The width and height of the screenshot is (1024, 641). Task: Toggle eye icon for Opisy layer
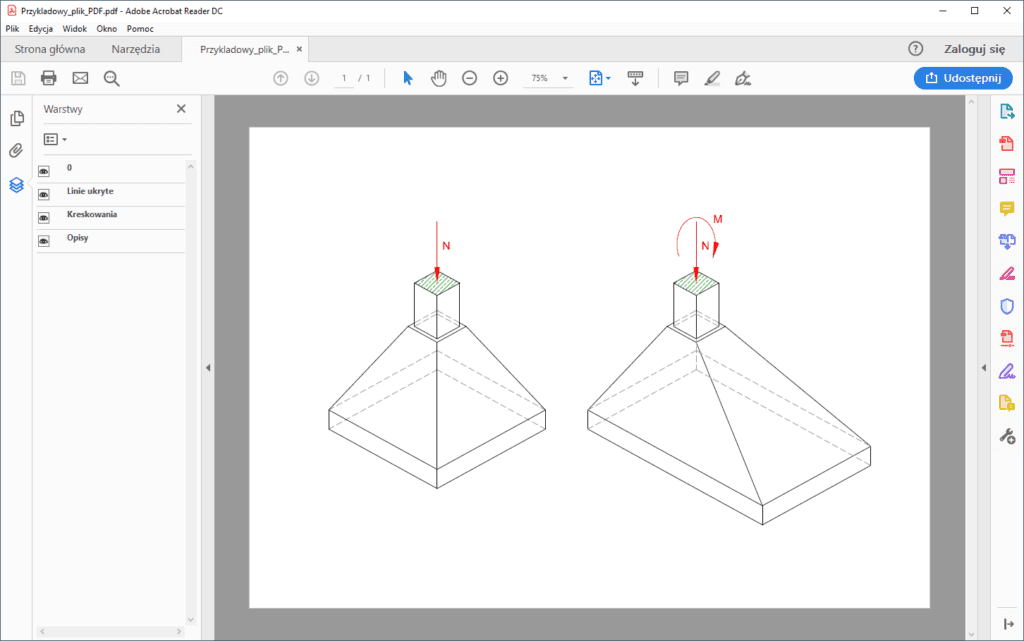(44, 240)
